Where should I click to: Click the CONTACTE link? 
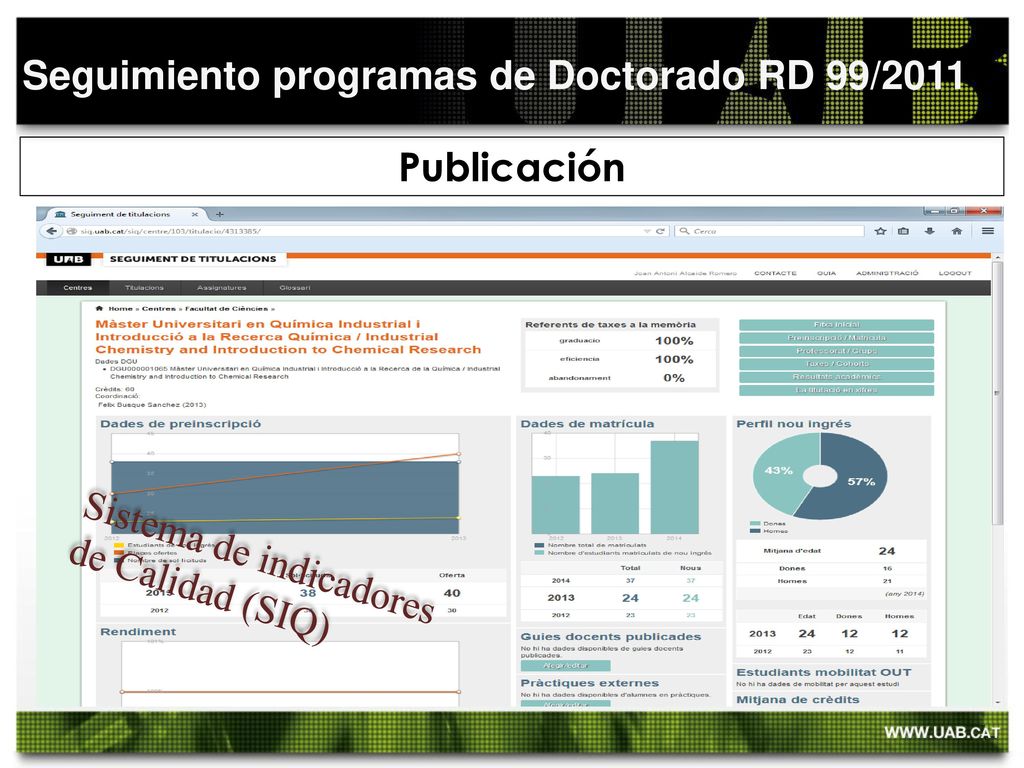coord(775,273)
